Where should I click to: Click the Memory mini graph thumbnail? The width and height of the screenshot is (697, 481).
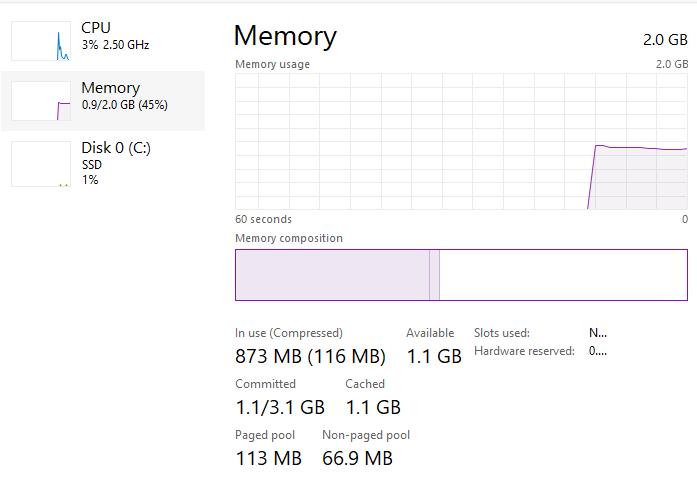[x=41, y=101]
